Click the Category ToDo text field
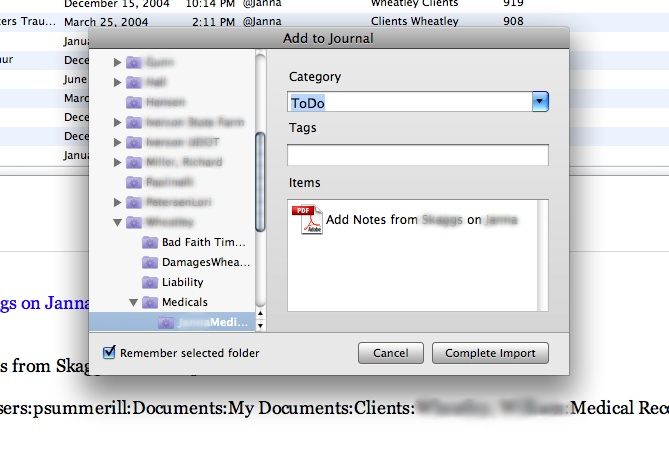The width and height of the screenshot is (669, 473). point(410,102)
